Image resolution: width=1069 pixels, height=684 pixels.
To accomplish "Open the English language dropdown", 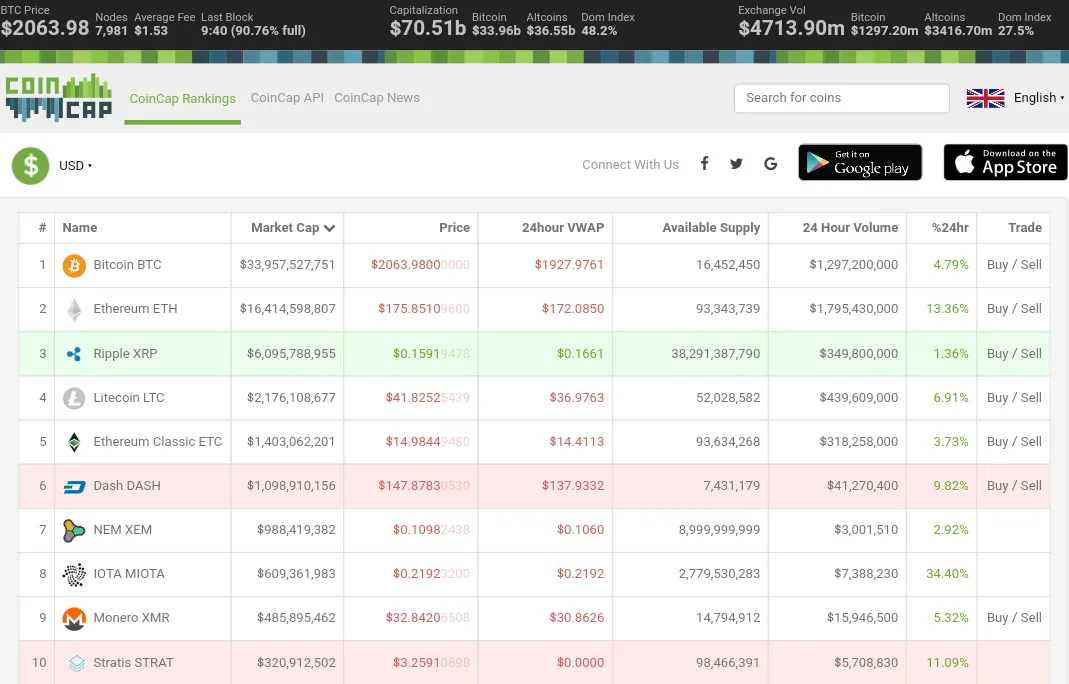I will coord(1038,98).
